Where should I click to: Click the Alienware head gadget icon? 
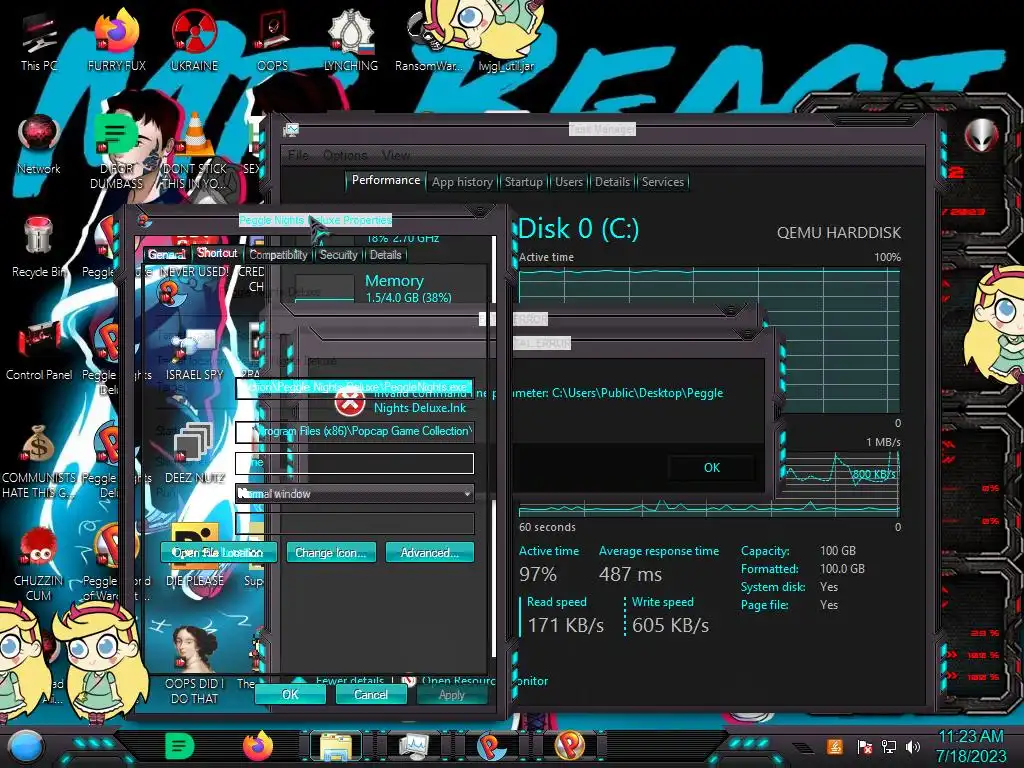click(x=982, y=135)
